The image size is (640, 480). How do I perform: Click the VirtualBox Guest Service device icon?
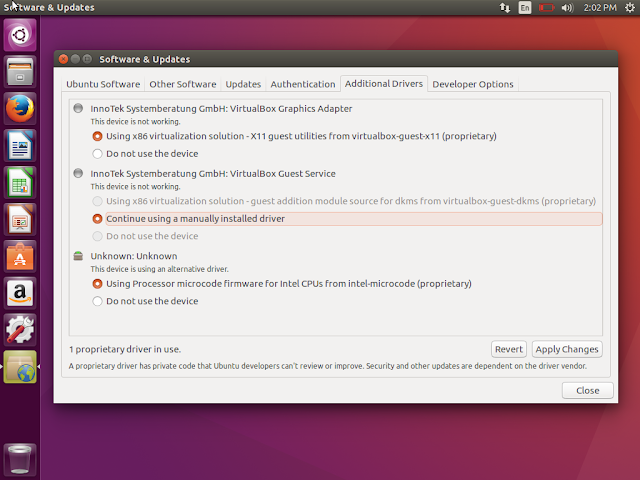78,173
